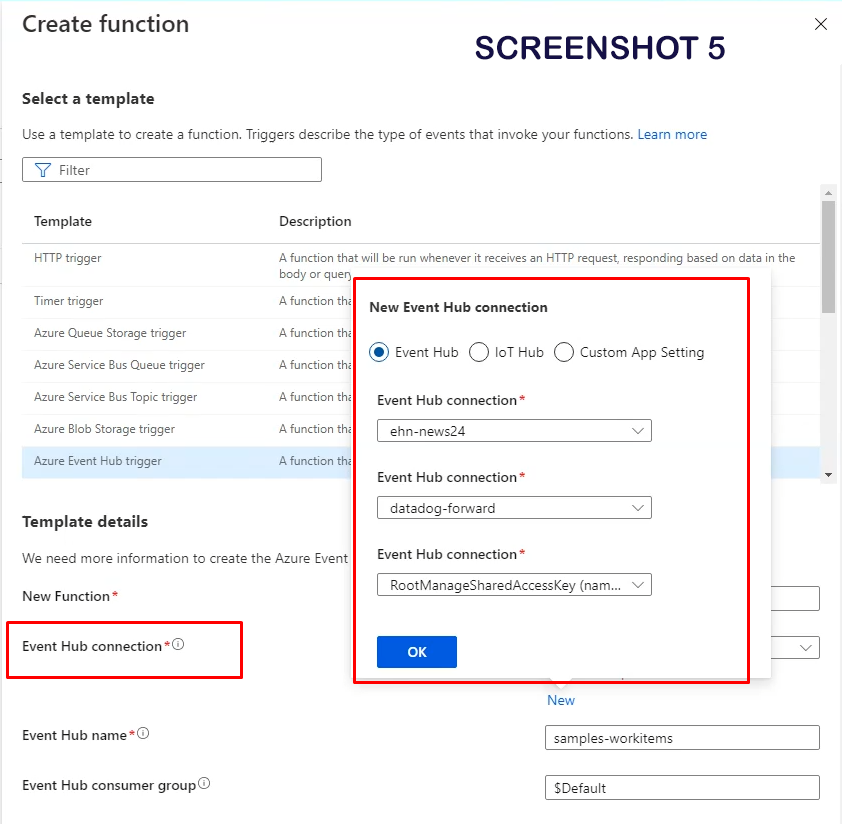Click the filter funnel icon
The width and height of the screenshot is (842, 824).
point(42,170)
